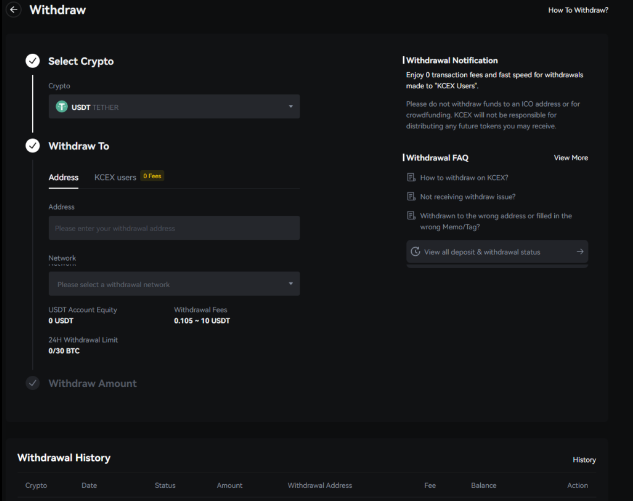633x501 pixels.
Task: Click the Withdraw To step checkmark icon
Action: (x=33, y=146)
